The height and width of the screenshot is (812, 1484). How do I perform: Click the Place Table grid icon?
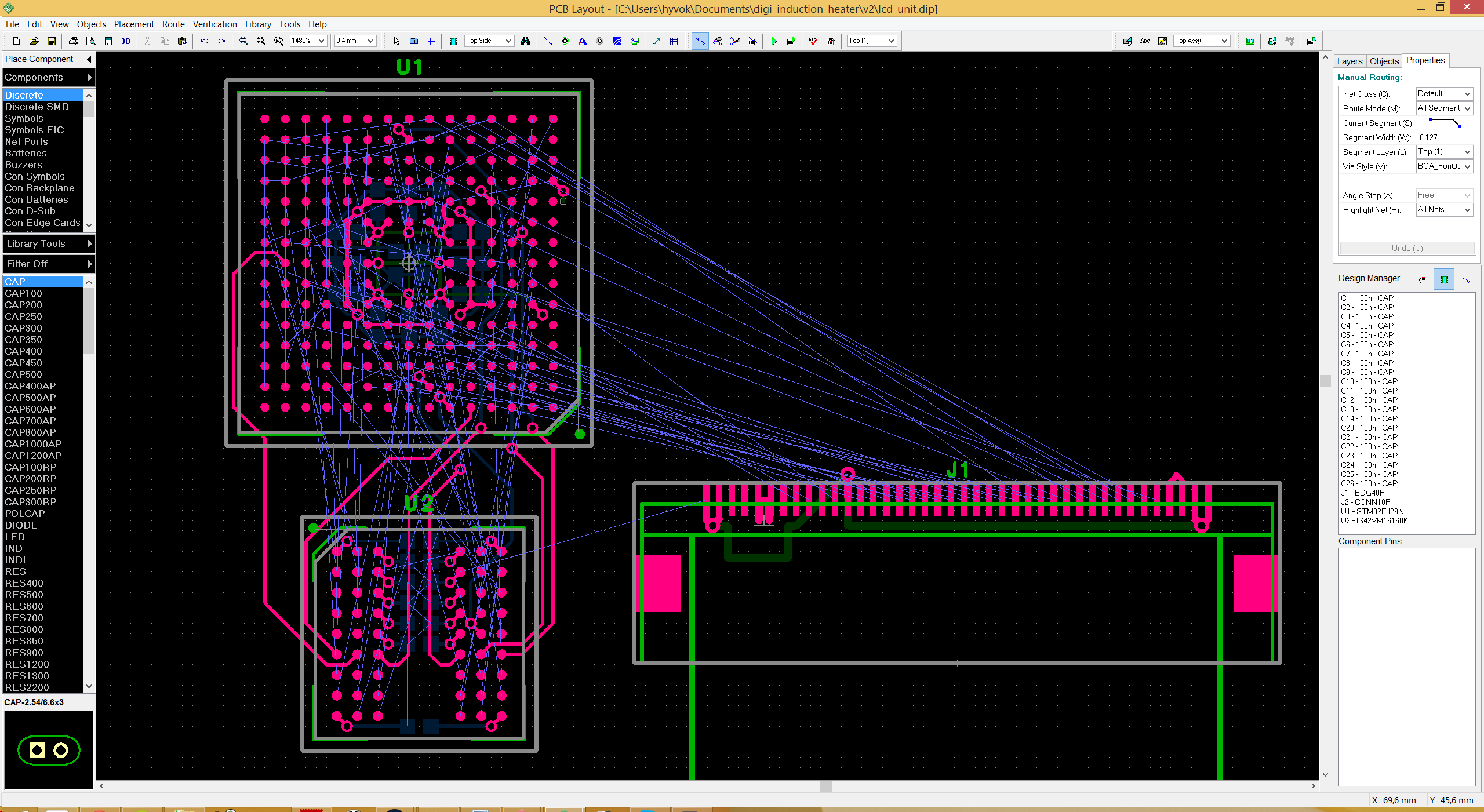[x=674, y=41]
